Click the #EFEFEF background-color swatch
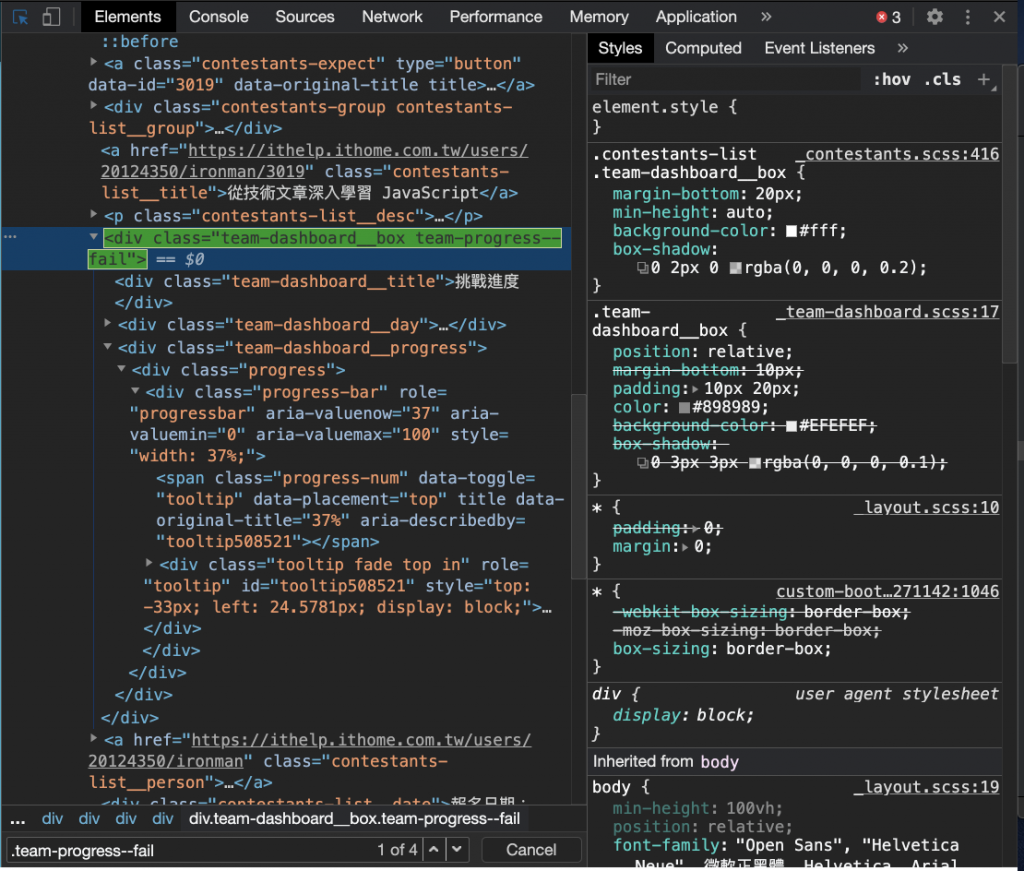The width and height of the screenshot is (1024, 871). point(792,426)
